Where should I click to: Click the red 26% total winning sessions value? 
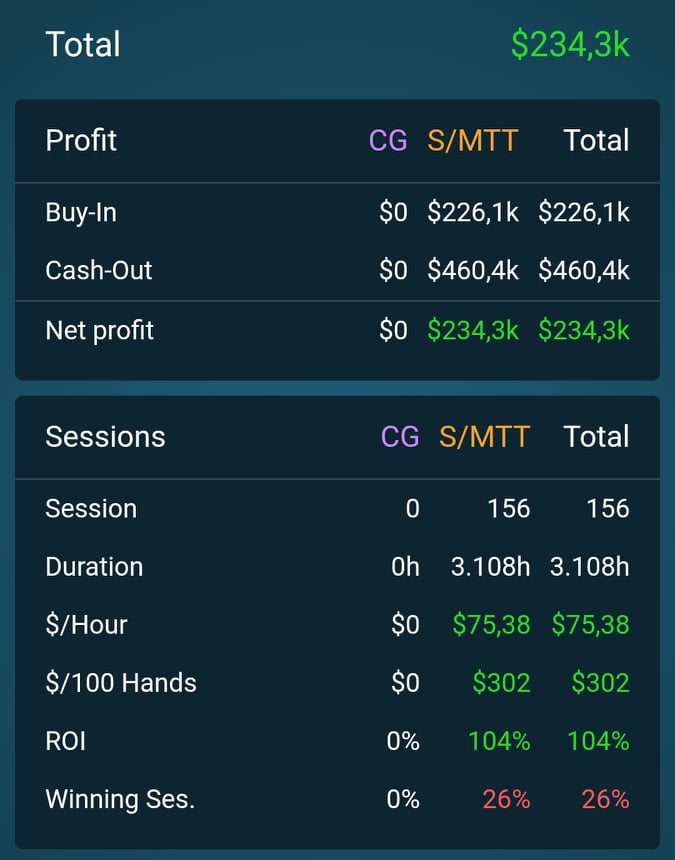(x=605, y=799)
